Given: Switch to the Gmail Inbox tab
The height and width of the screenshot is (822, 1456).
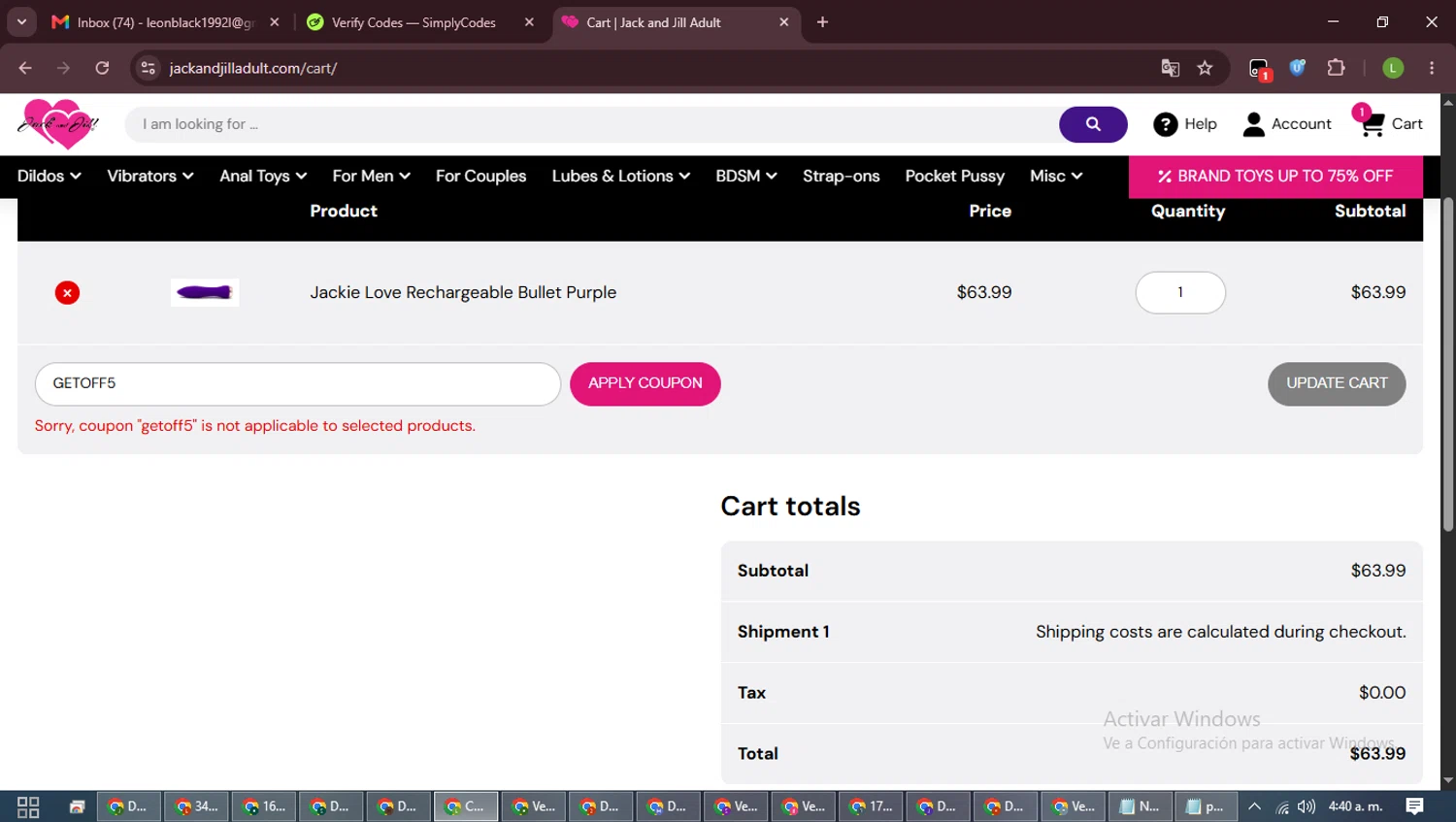Looking at the screenshot, I should [165, 22].
